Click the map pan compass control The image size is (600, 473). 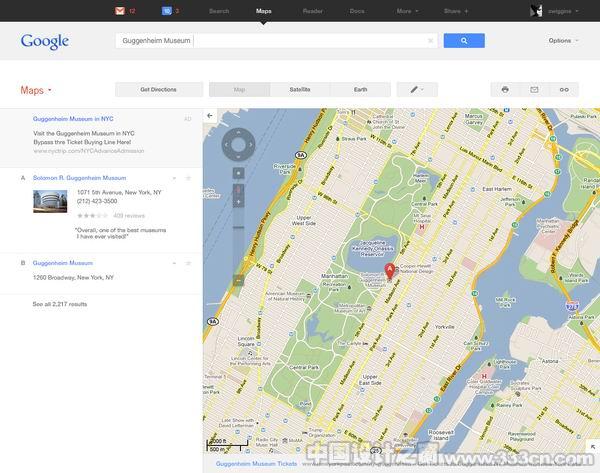238,145
